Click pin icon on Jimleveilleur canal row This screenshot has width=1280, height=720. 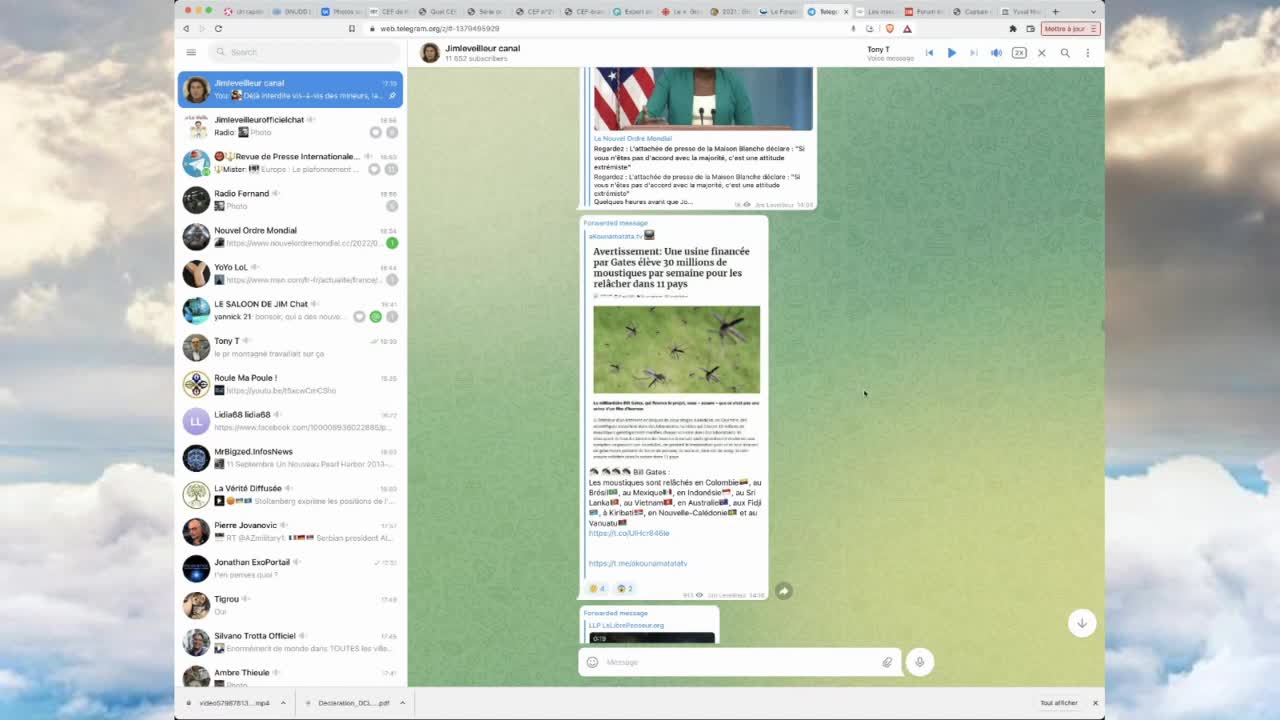[x=393, y=96]
